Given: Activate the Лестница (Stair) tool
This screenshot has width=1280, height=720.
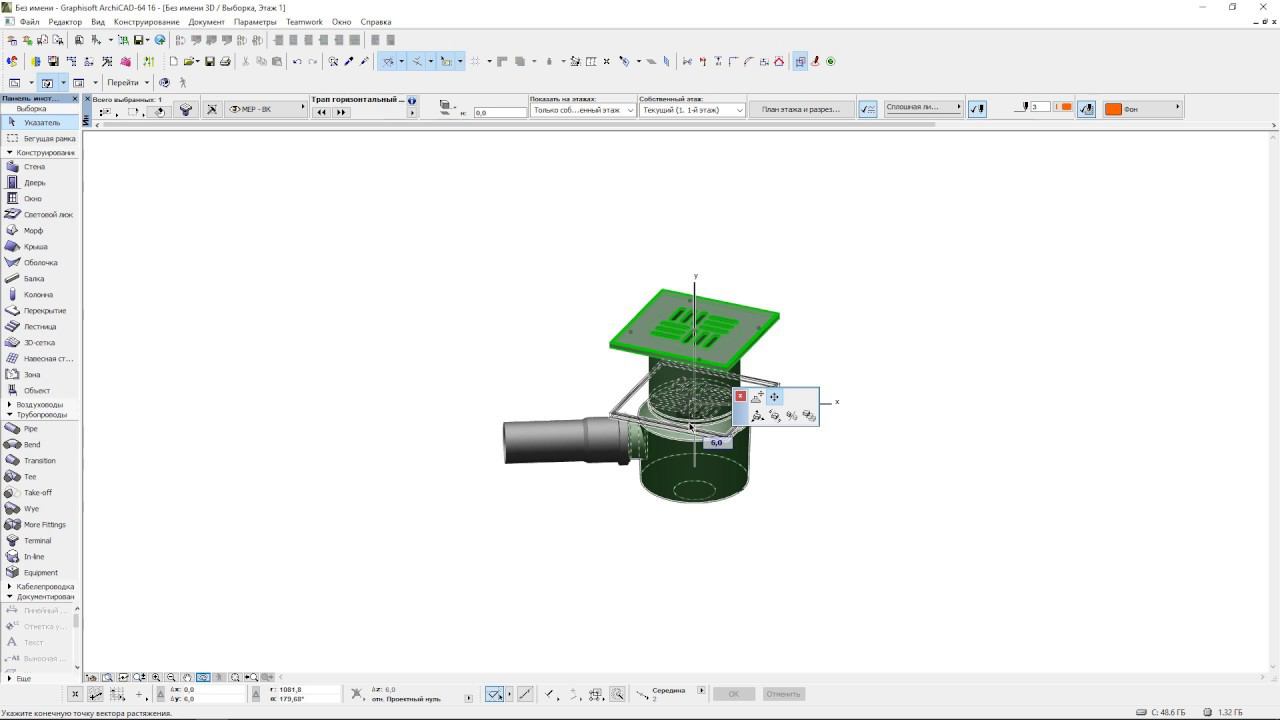Looking at the screenshot, I should [x=40, y=327].
